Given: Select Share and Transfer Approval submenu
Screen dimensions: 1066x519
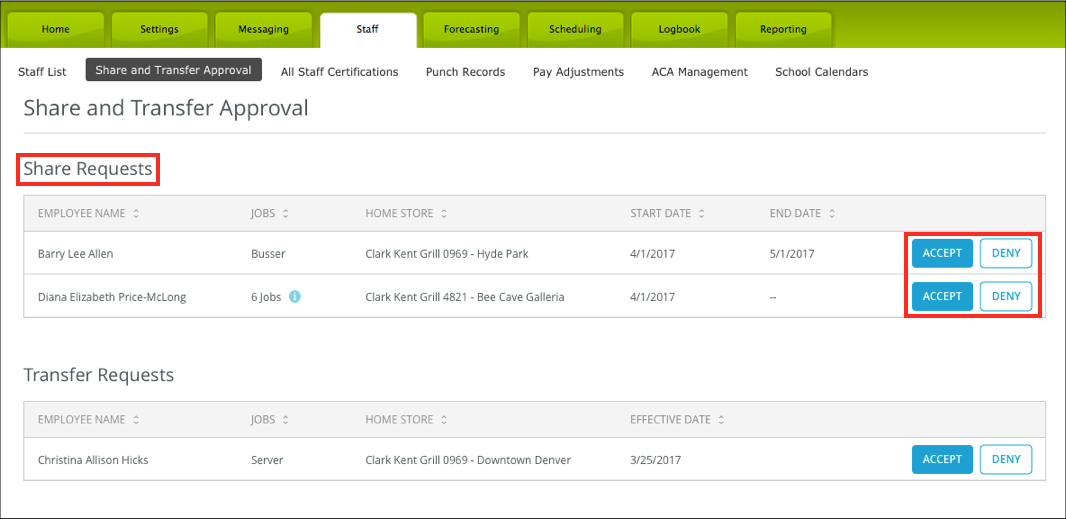Looking at the screenshot, I should click(x=173, y=70).
